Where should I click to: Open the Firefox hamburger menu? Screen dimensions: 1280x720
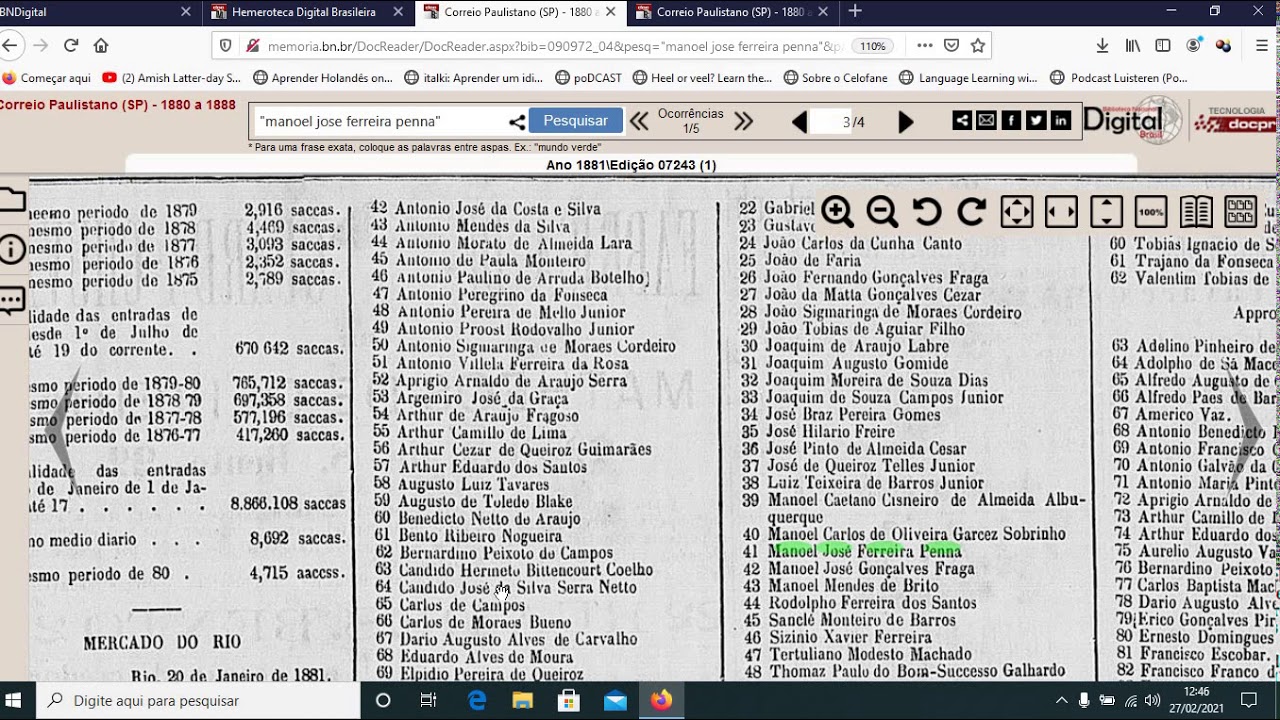pos(1262,45)
